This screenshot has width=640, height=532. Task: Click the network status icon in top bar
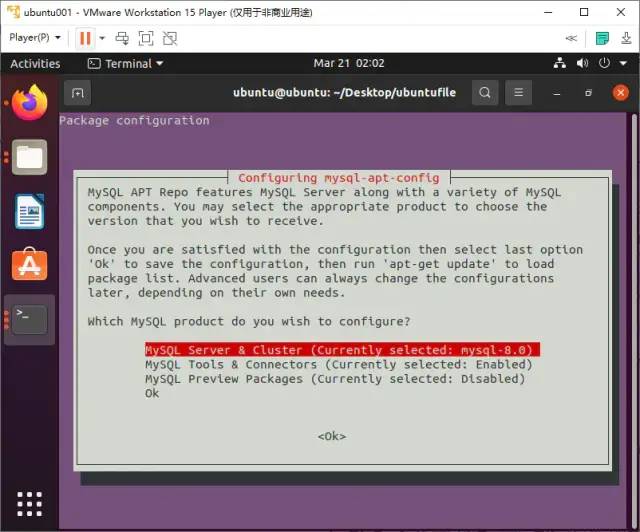[x=560, y=63]
